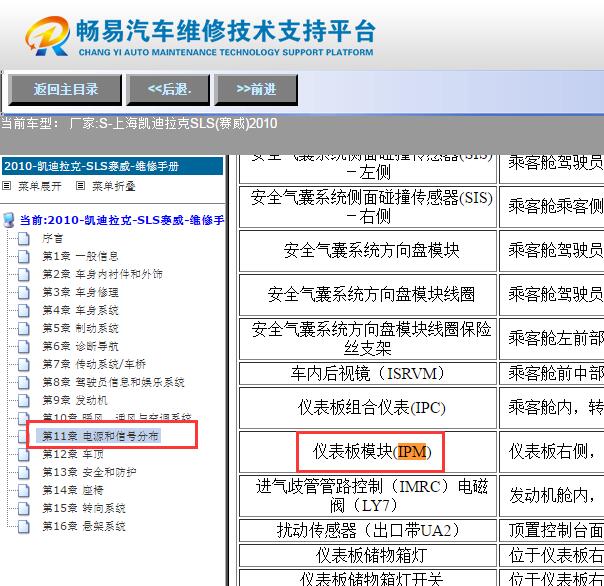
Task: Click the page icon beside 第12章
Action: [x=24, y=454]
